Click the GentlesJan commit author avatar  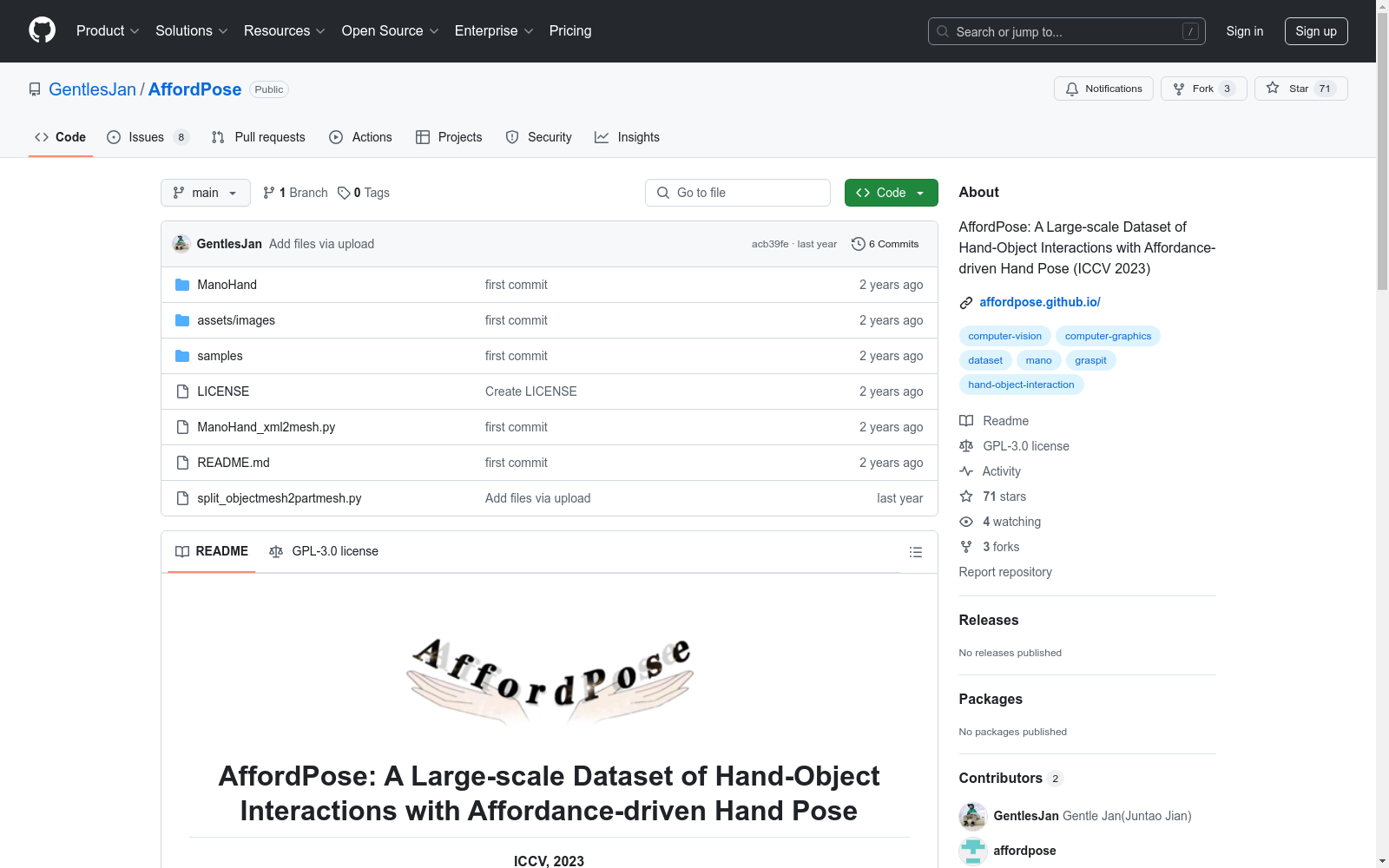click(181, 244)
